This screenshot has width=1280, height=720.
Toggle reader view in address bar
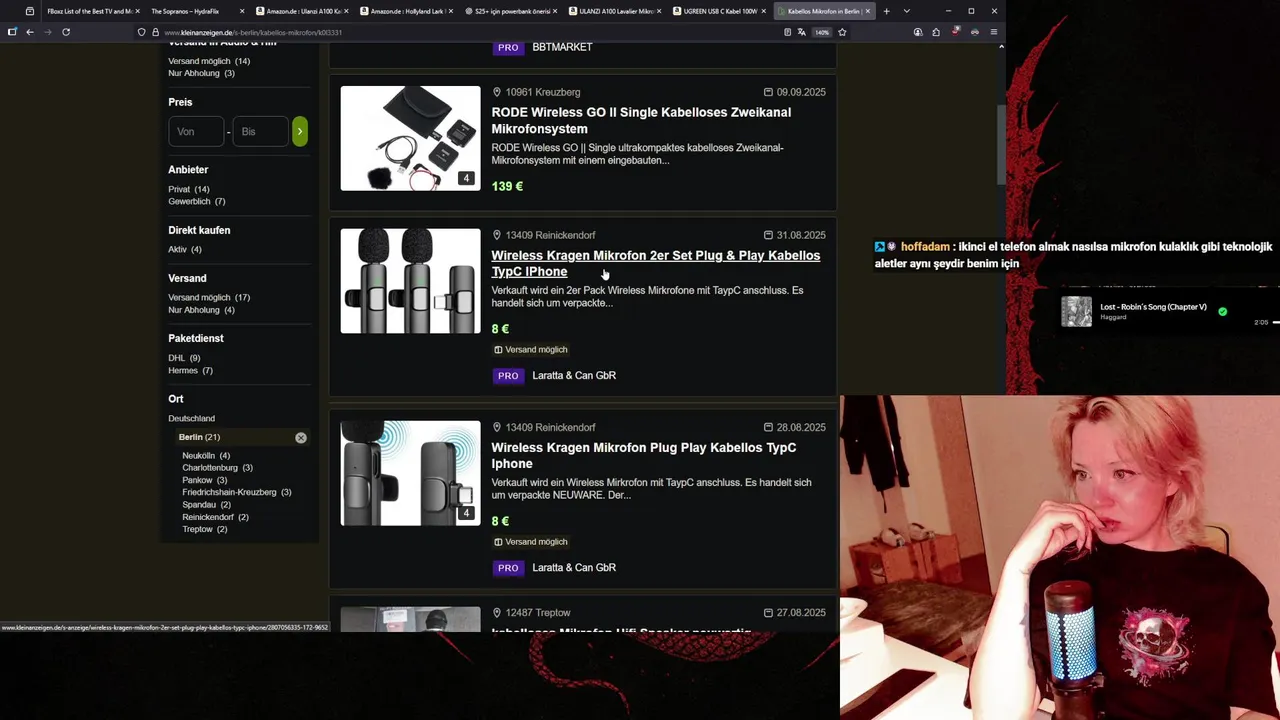[788, 32]
